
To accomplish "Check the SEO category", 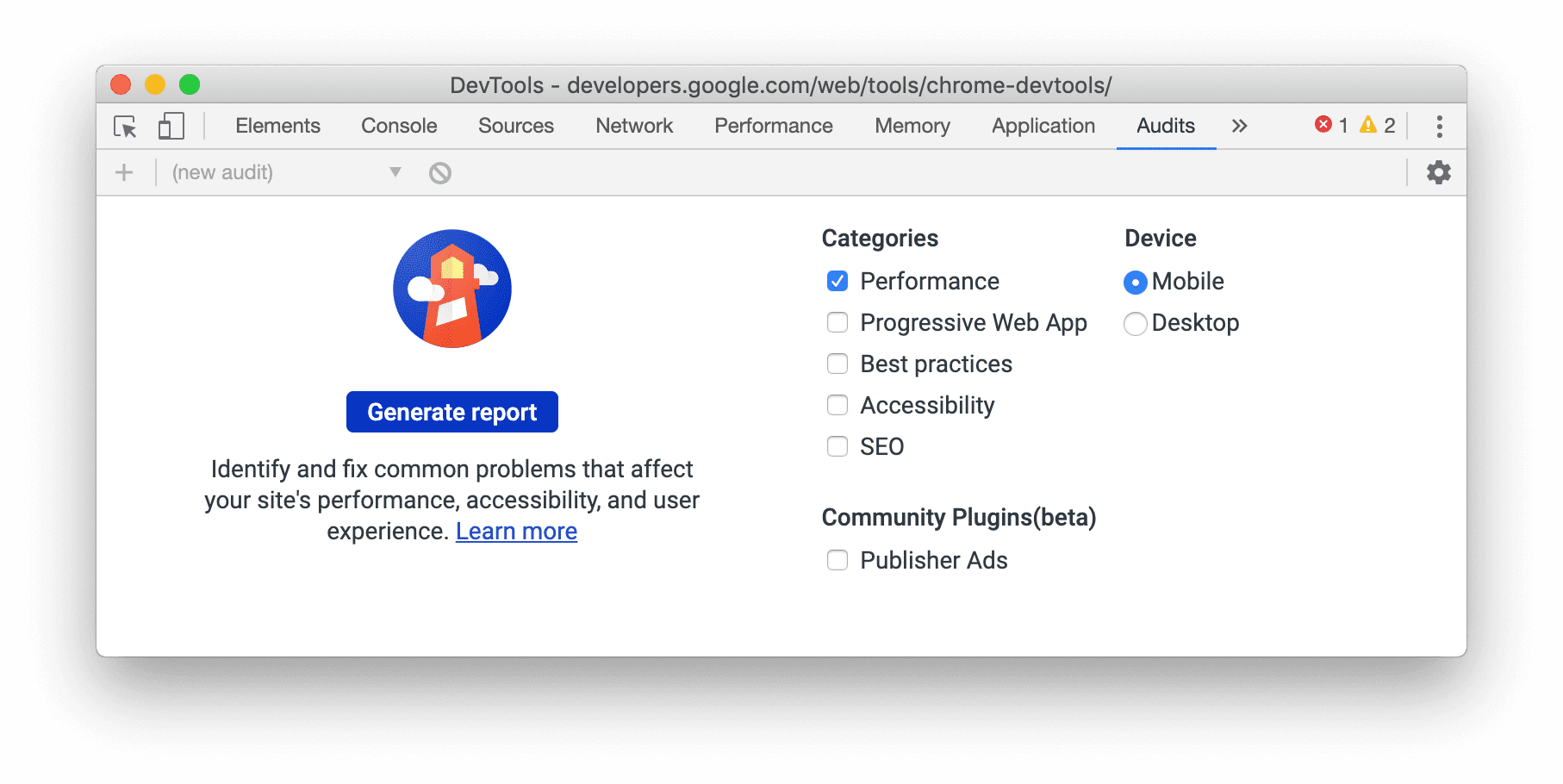I will click(x=837, y=446).
